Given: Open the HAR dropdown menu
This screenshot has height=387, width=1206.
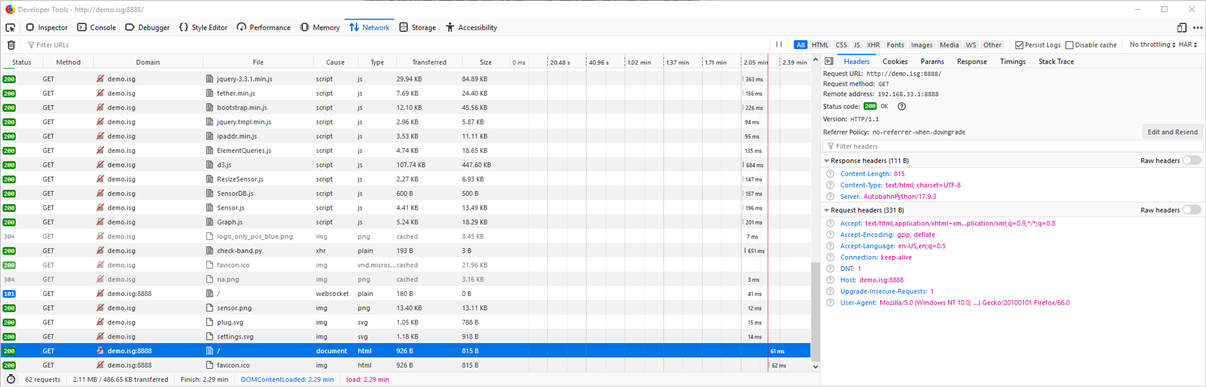Looking at the screenshot, I should coord(1188,45).
